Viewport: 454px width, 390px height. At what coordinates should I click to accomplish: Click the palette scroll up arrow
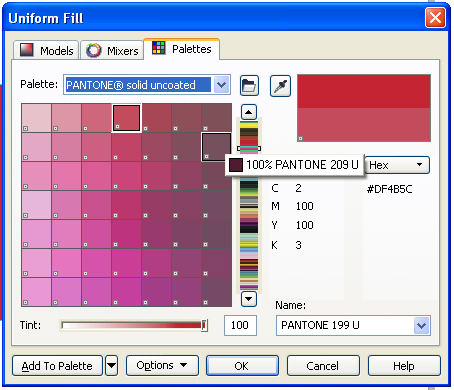click(x=249, y=112)
